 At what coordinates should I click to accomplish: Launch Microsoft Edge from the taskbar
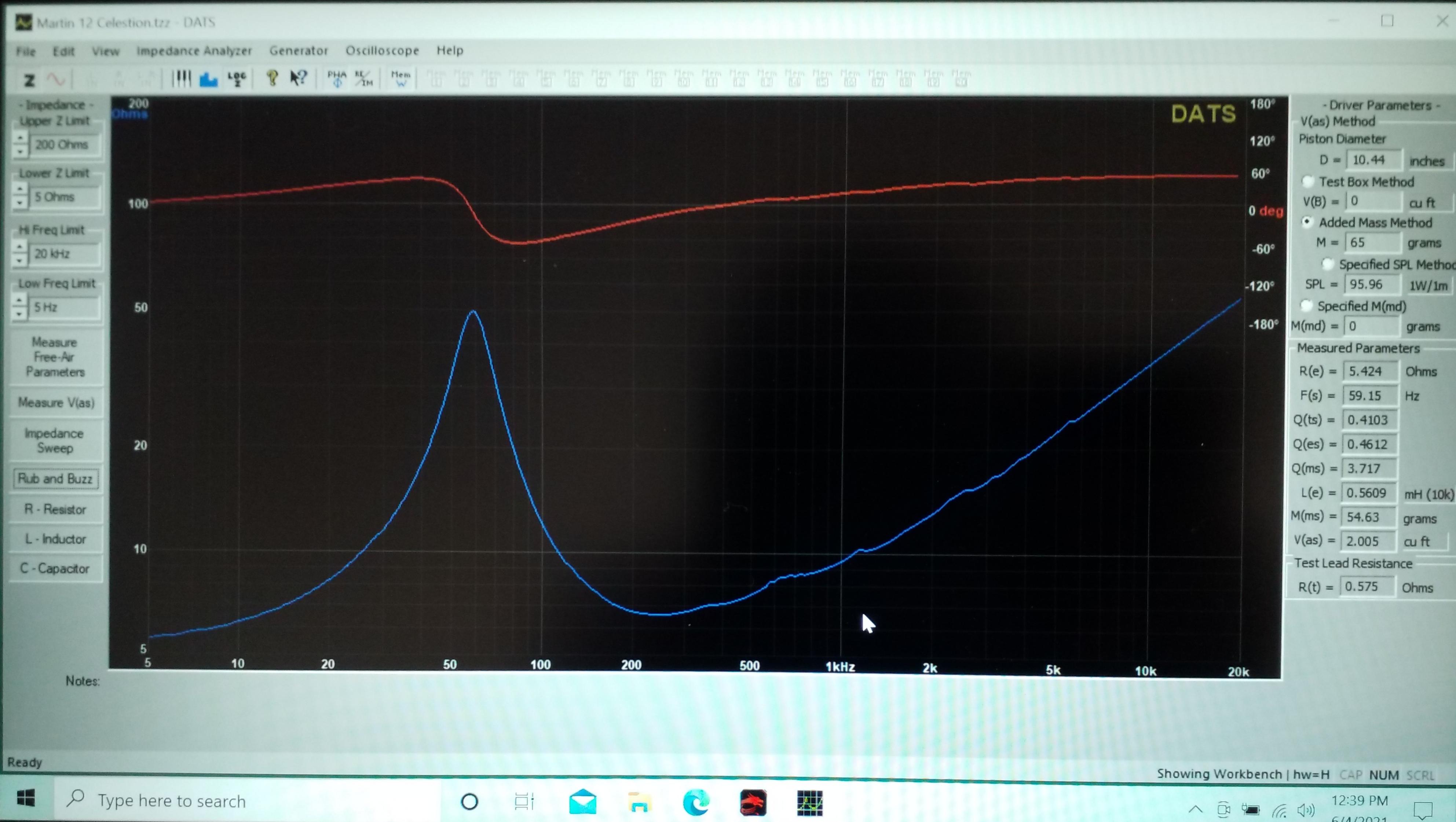pos(696,802)
